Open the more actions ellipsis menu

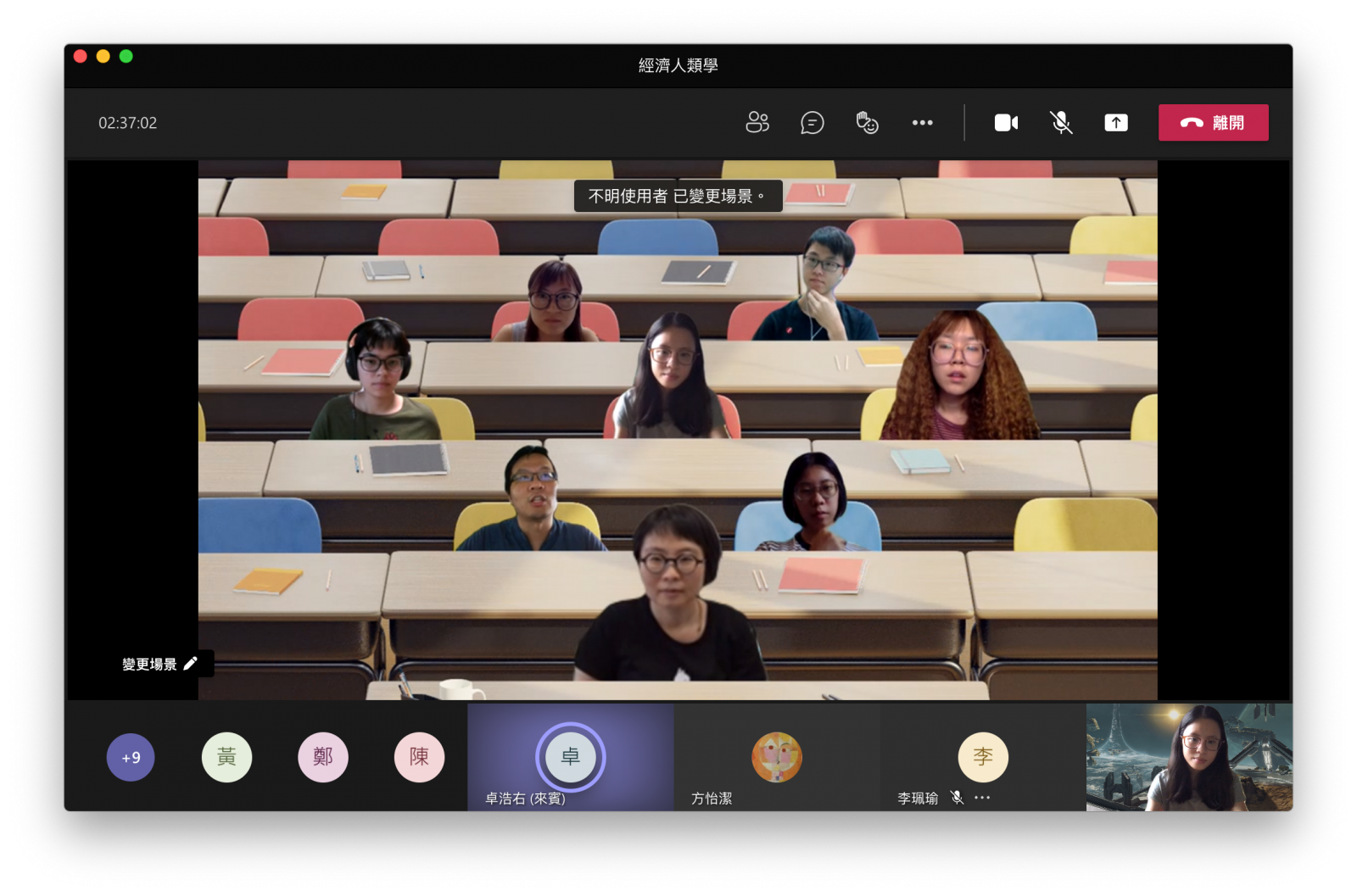(x=922, y=123)
